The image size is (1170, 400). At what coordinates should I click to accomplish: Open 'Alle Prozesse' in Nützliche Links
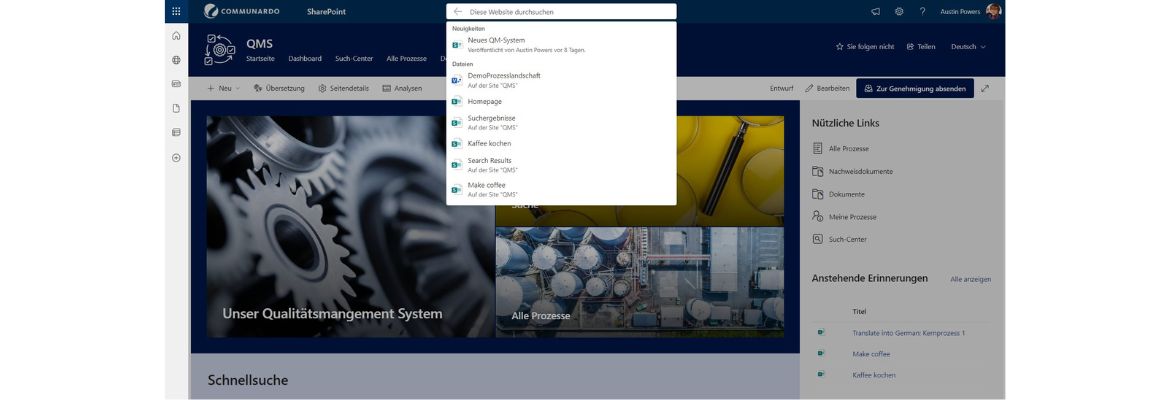pos(848,148)
